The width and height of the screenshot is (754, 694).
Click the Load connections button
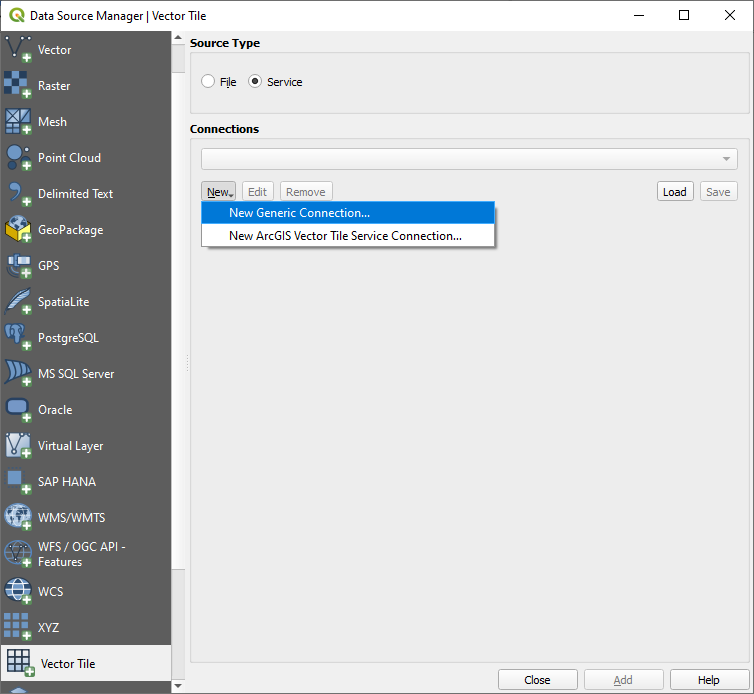pos(675,191)
